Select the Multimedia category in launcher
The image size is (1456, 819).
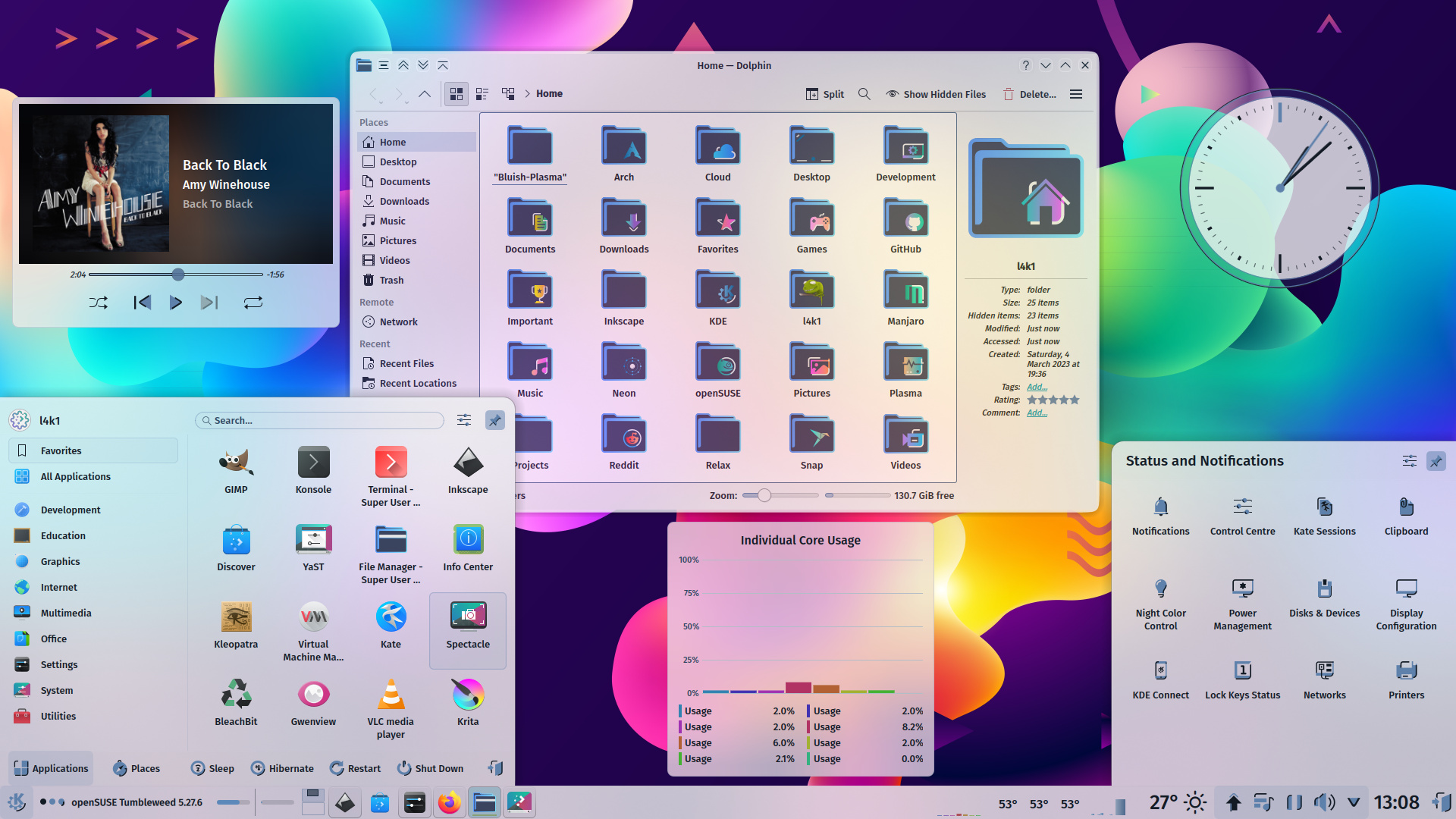coord(94,613)
